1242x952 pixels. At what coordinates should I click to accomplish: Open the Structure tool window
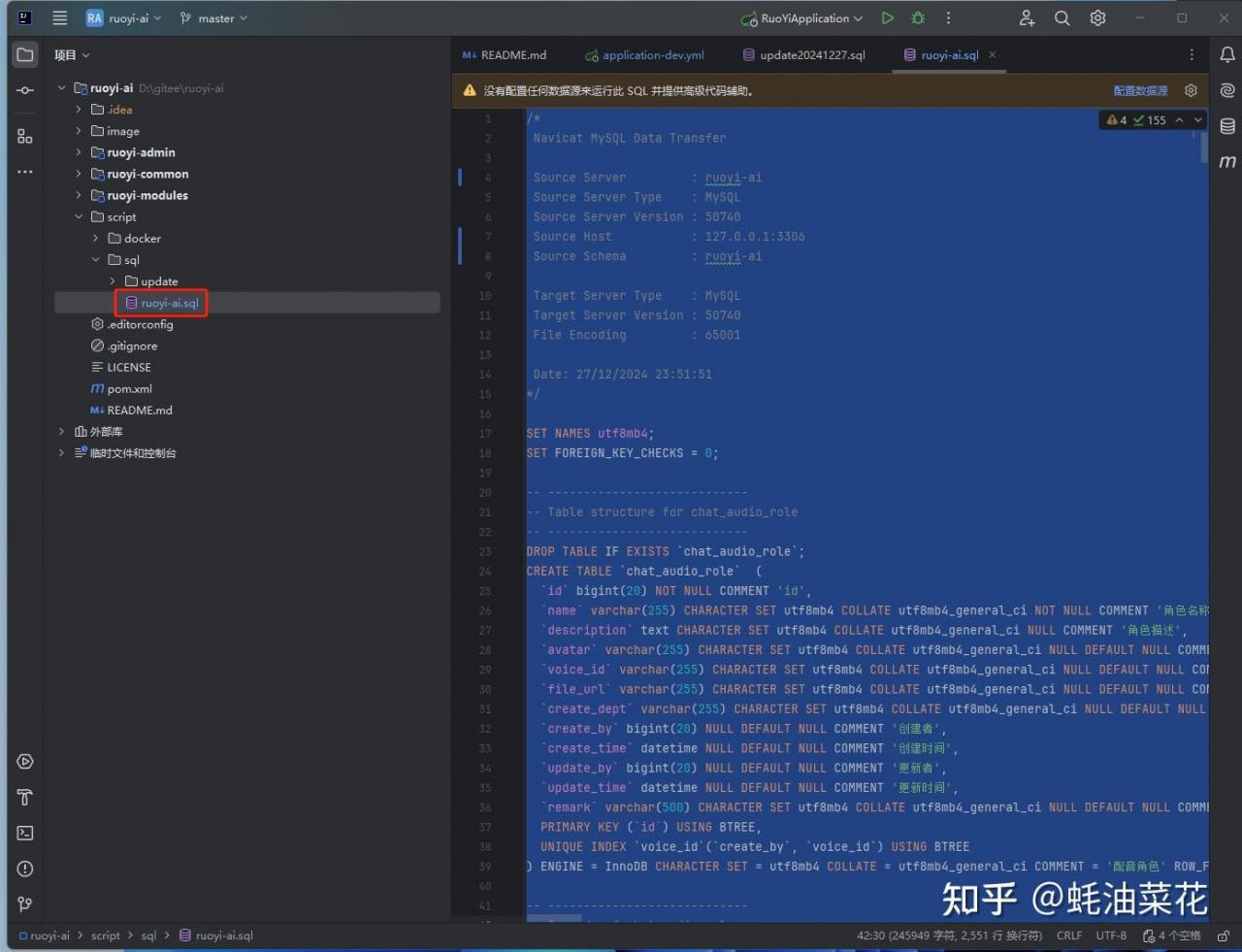pyautogui.click(x=25, y=137)
